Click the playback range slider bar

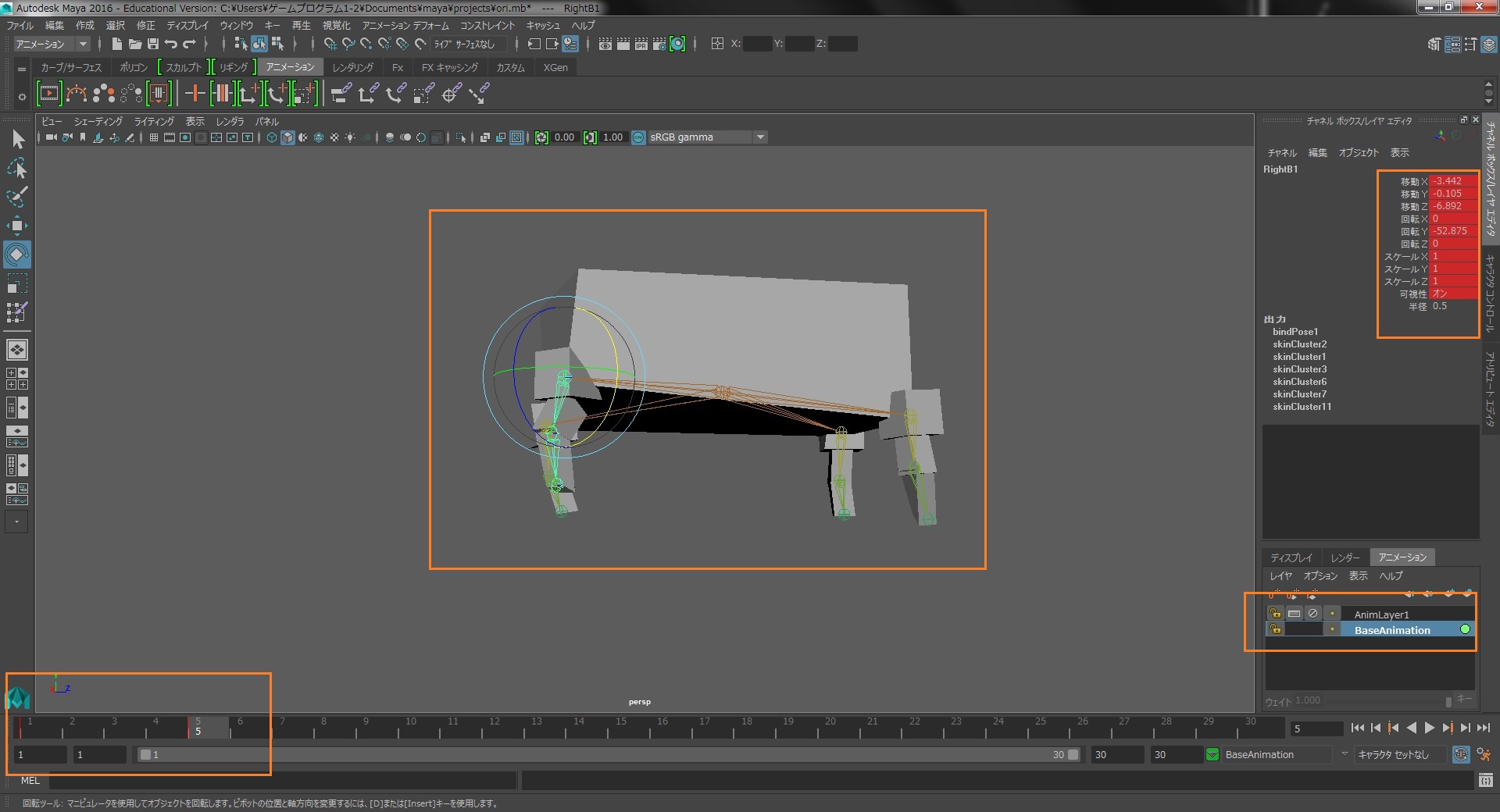608,754
